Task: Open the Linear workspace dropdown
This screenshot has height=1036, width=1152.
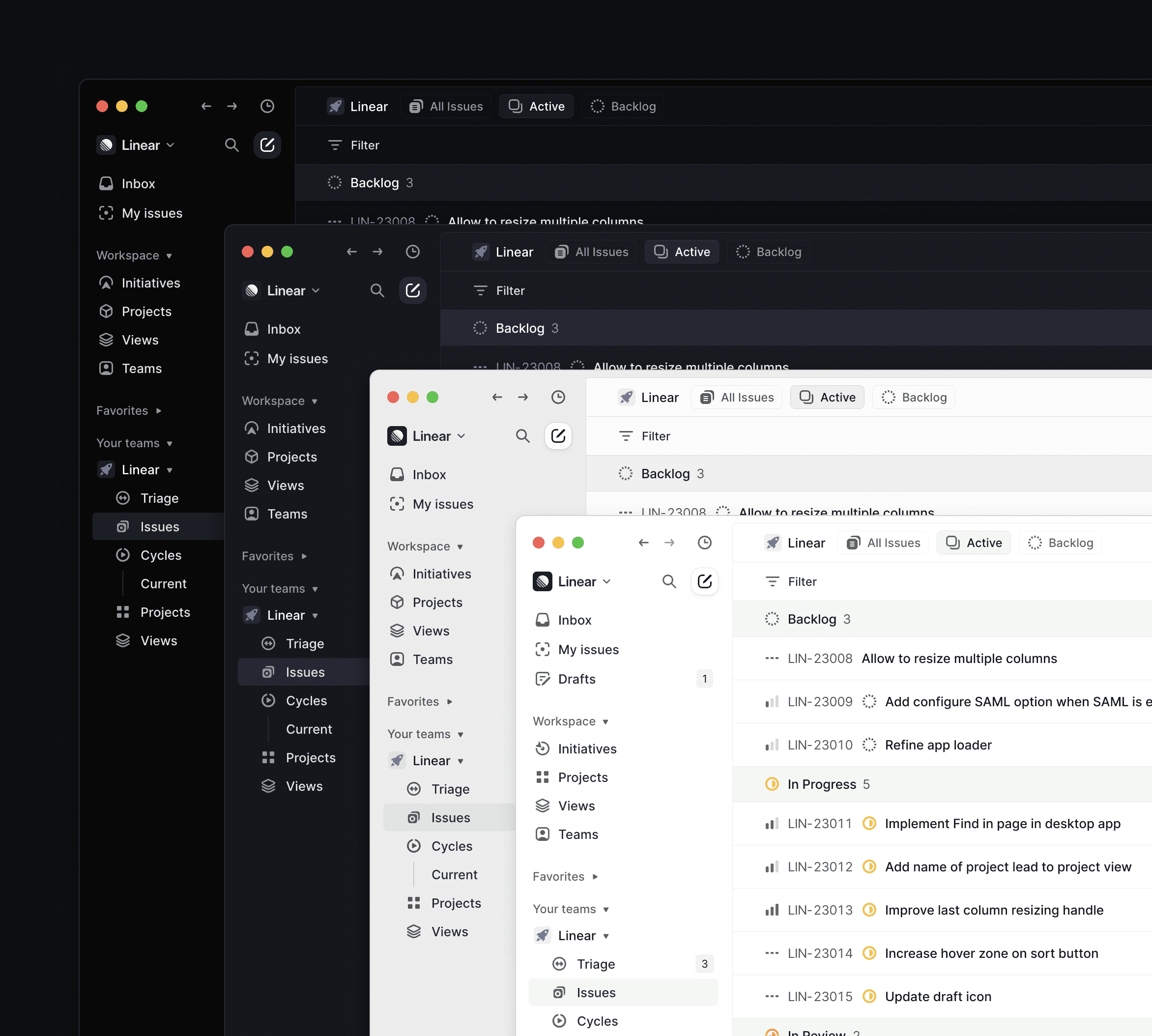Action: pos(578,581)
